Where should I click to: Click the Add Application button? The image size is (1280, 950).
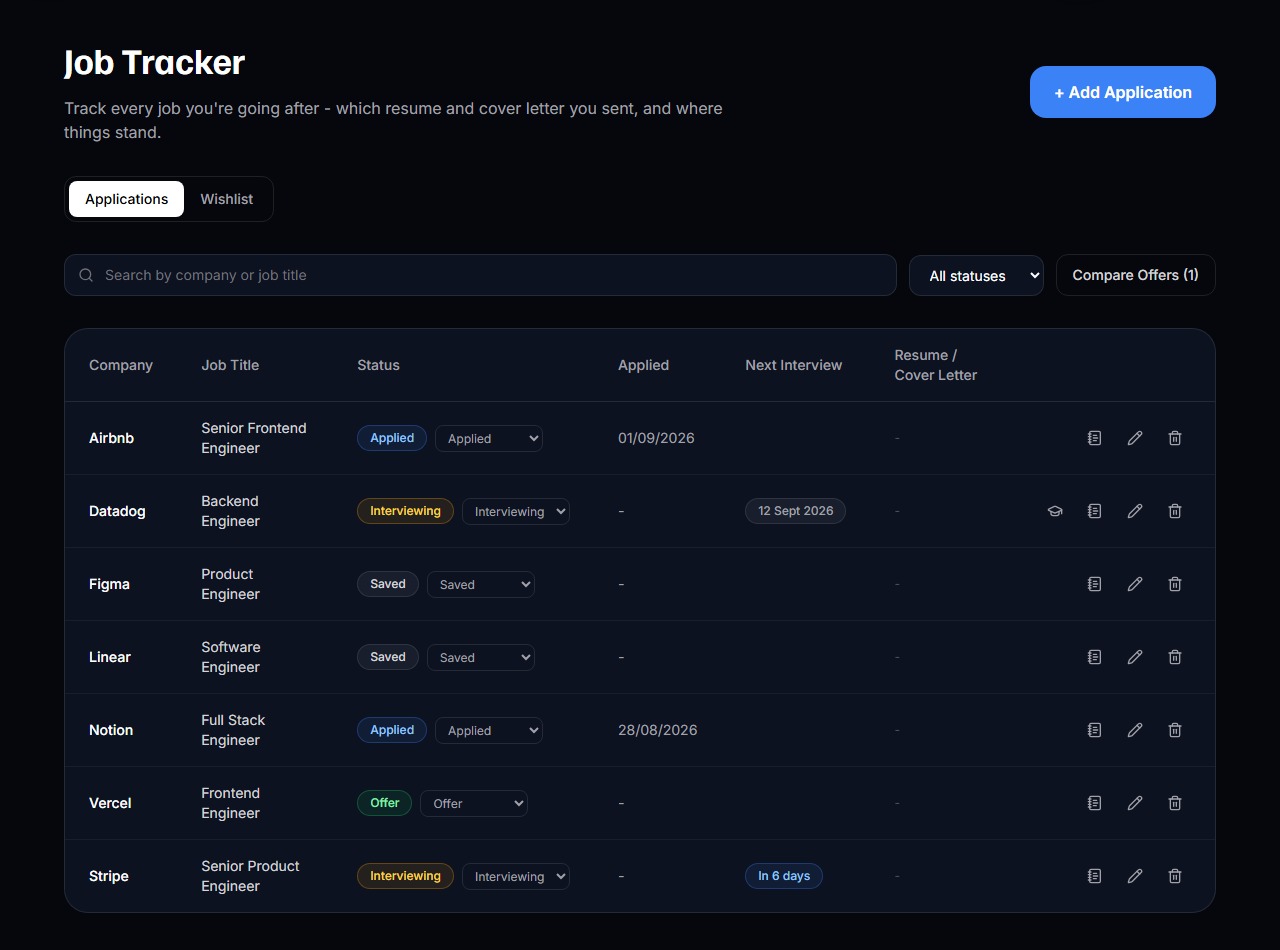[1123, 92]
